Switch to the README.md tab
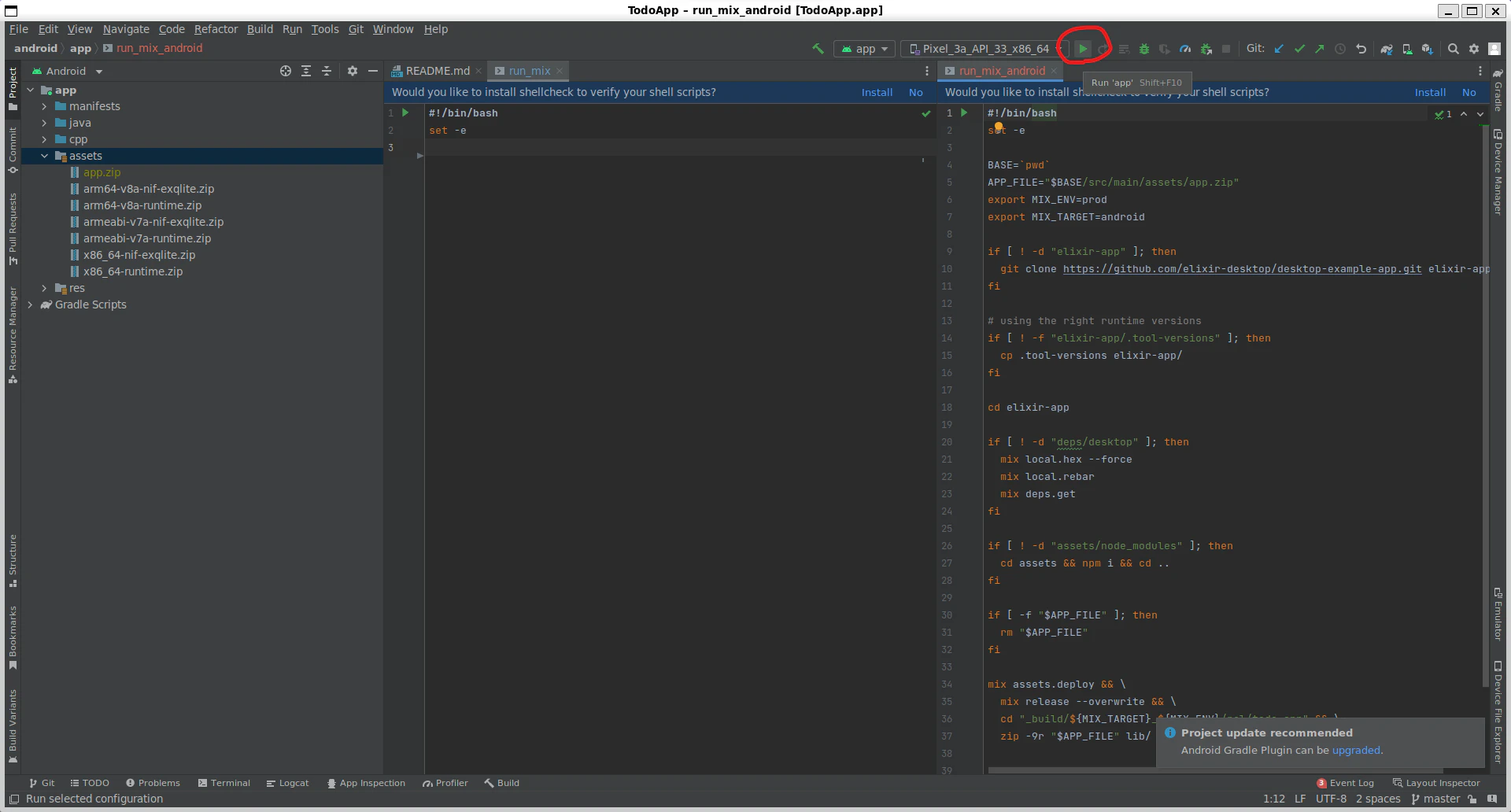The width and height of the screenshot is (1511, 812). (437, 71)
